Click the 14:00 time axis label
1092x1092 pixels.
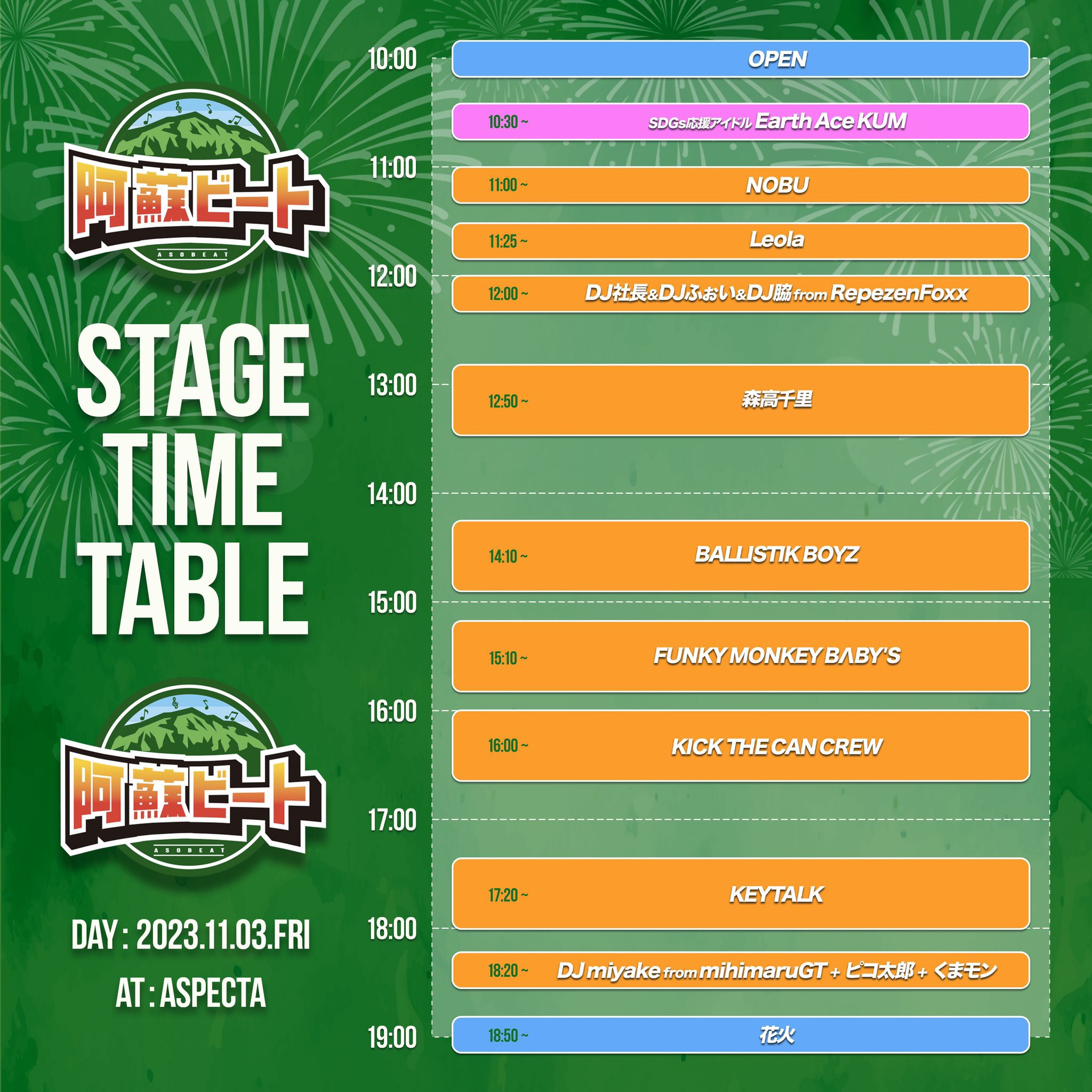point(392,494)
